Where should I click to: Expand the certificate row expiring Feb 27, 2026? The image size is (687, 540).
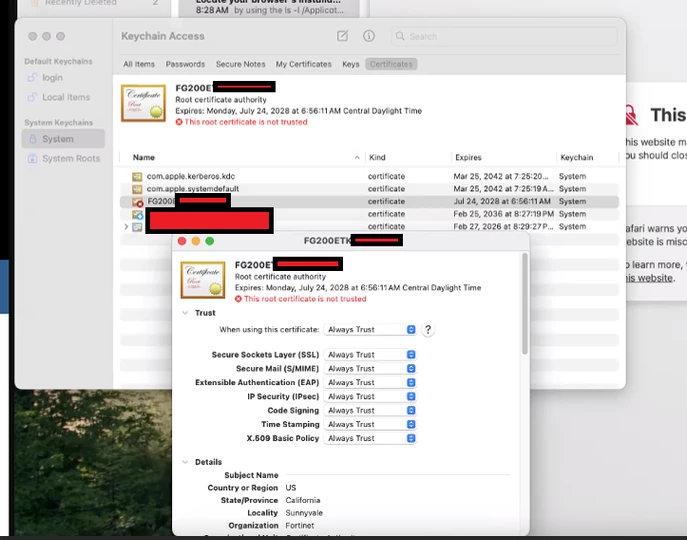126,227
